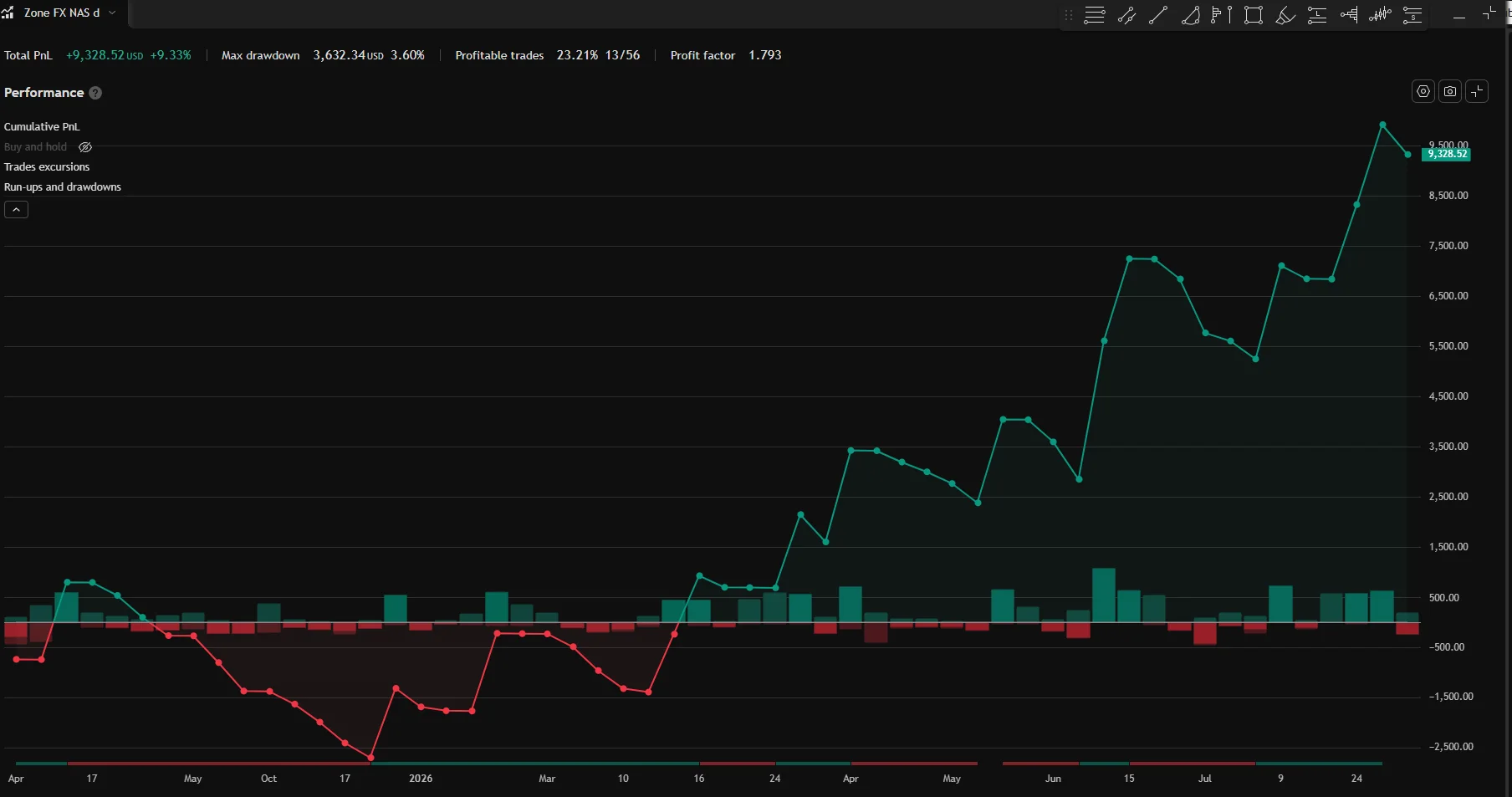Screen dimensions: 1512x797
Task: Open the Performance help question mark
Action: coord(95,93)
